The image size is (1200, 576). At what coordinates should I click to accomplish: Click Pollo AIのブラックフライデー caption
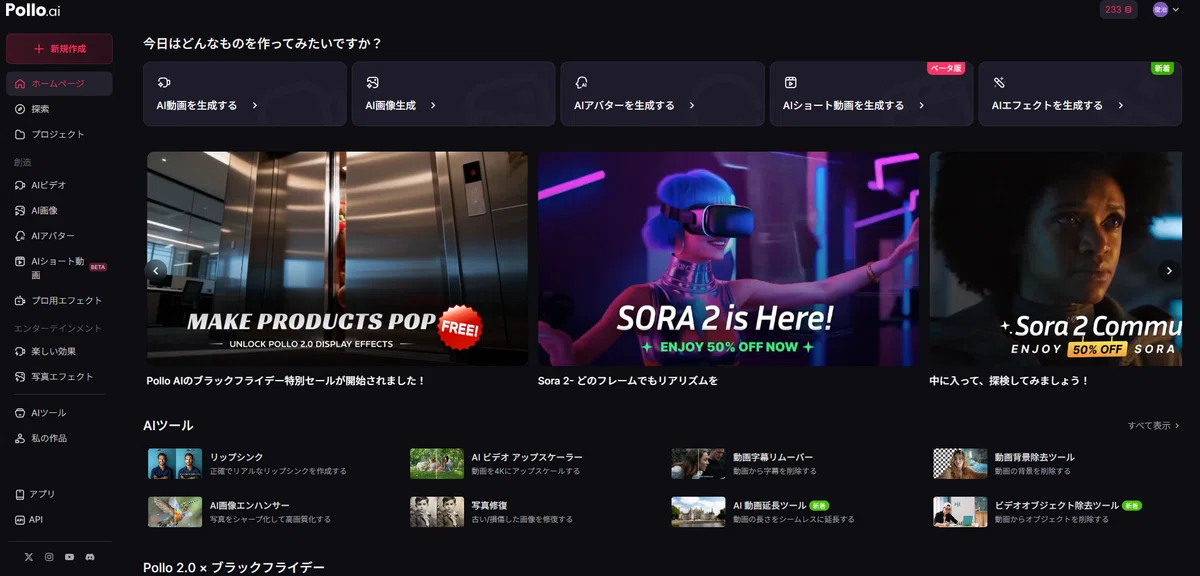click(x=286, y=381)
